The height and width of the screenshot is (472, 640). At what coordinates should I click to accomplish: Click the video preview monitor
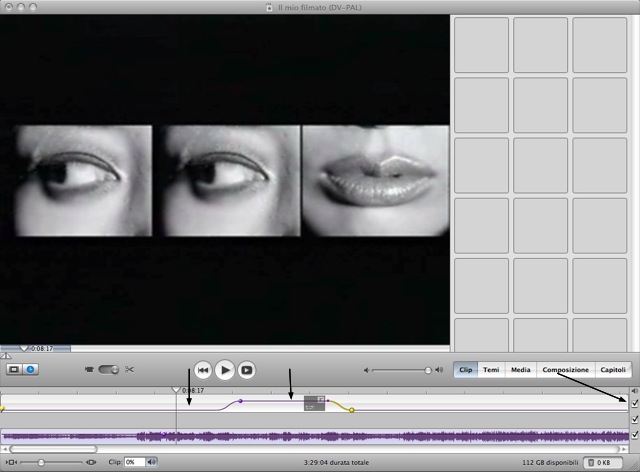pos(225,180)
